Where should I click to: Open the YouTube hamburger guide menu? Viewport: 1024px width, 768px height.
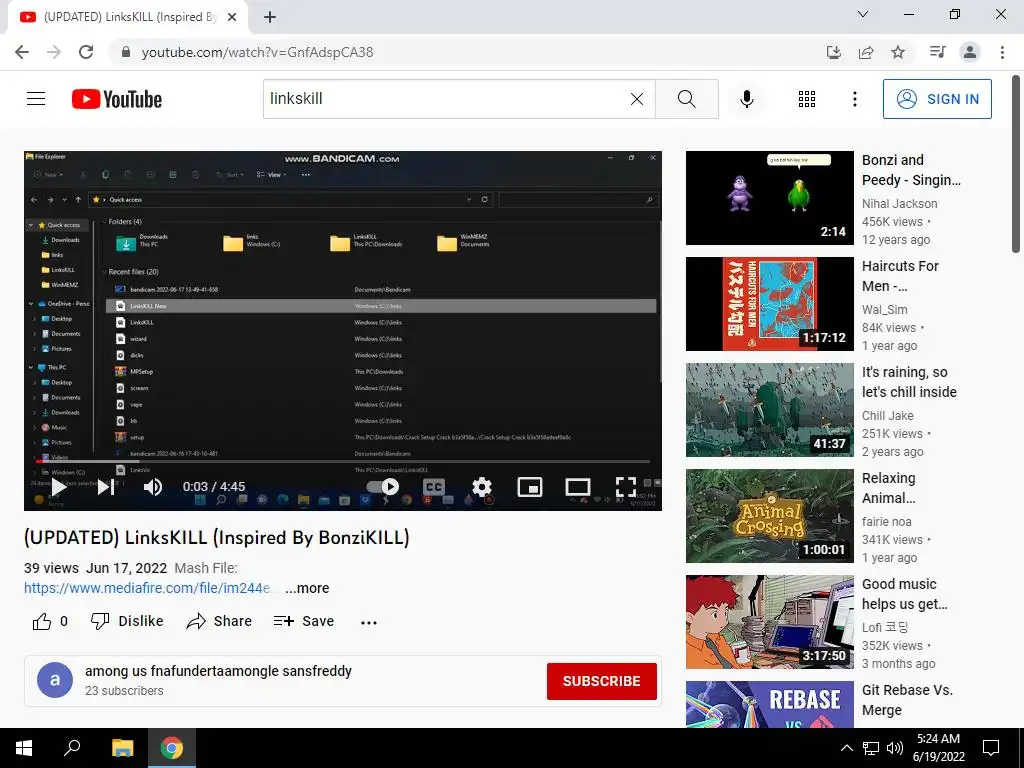click(36, 99)
